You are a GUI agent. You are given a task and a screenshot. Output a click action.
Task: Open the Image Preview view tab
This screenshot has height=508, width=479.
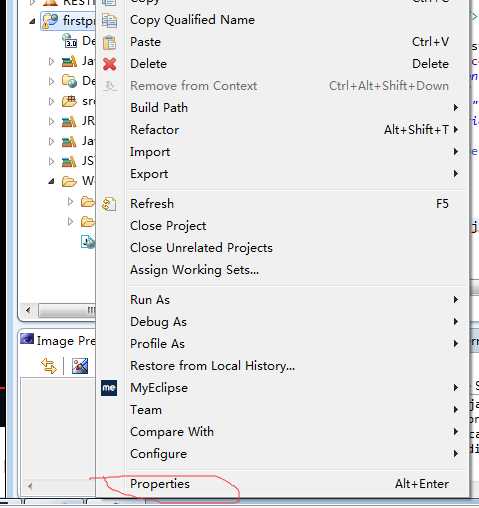point(57,341)
